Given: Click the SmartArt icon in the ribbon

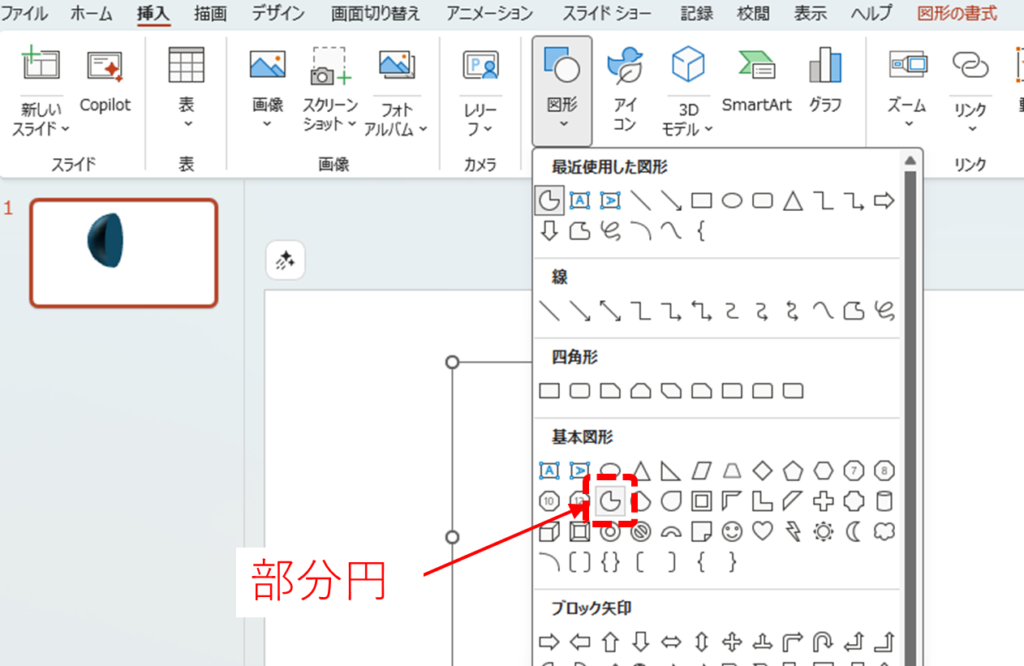Looking at the screenshot, I should (756, 80).
